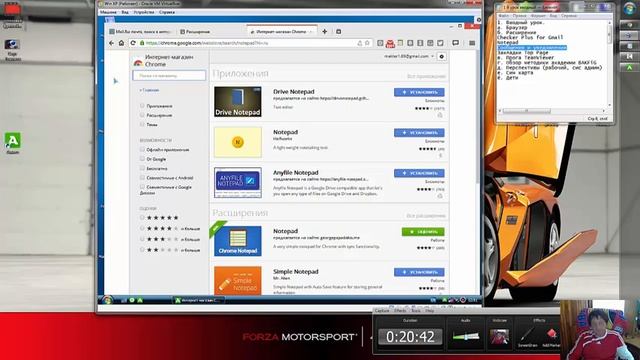Click the monitor icon on the desktop
This screenshot has width=640, height=360.
point(12,44)
